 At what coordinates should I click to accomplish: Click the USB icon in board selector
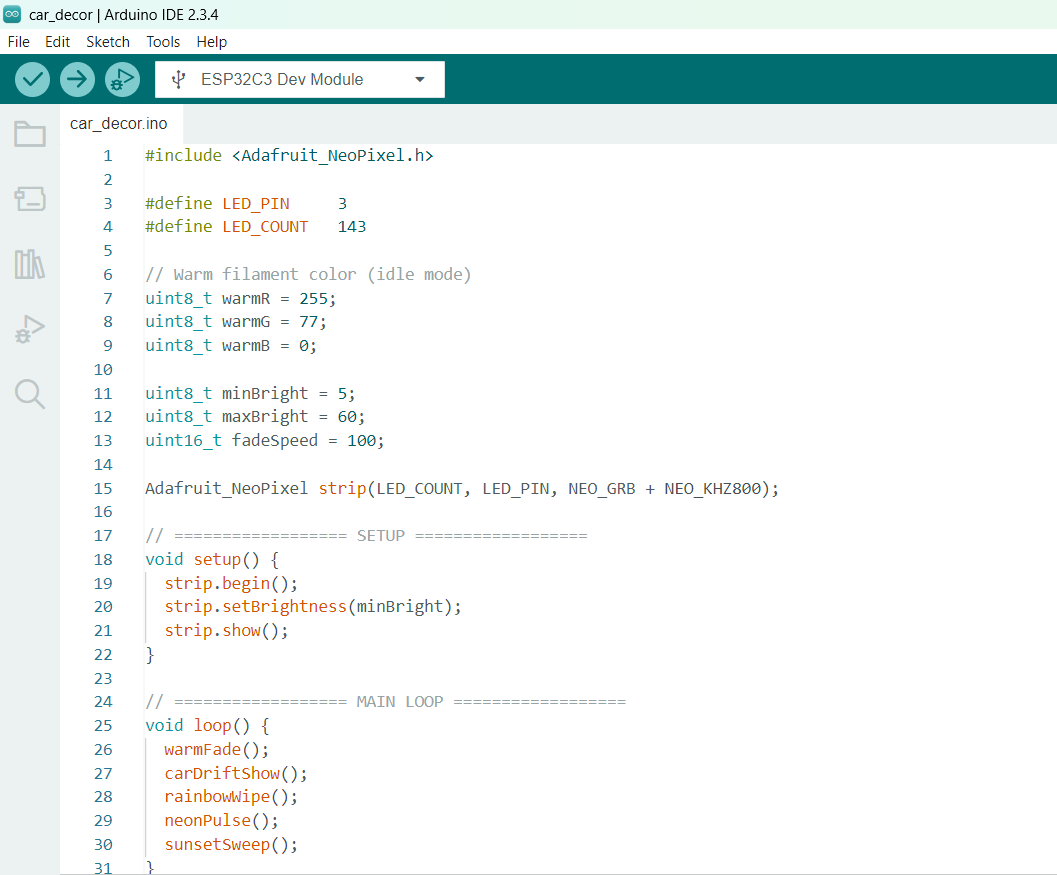[178, 80]
